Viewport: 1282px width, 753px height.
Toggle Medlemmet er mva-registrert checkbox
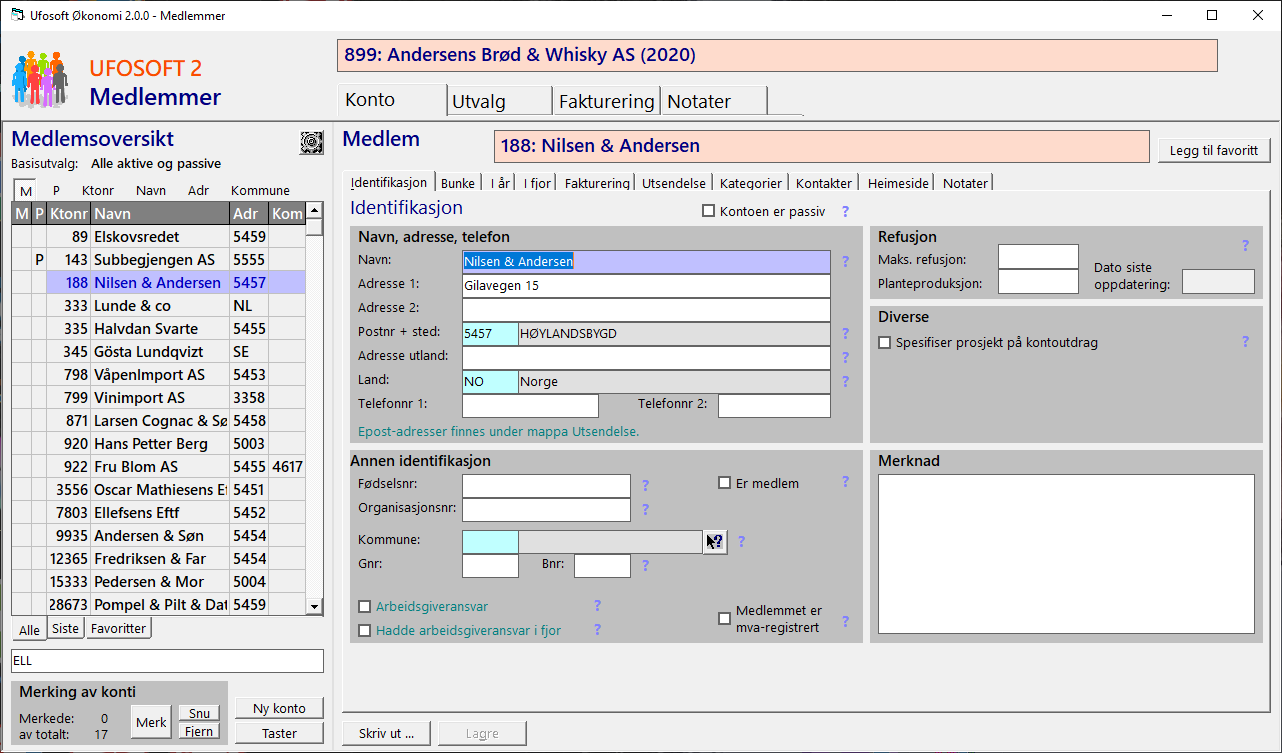click(725, 619)
